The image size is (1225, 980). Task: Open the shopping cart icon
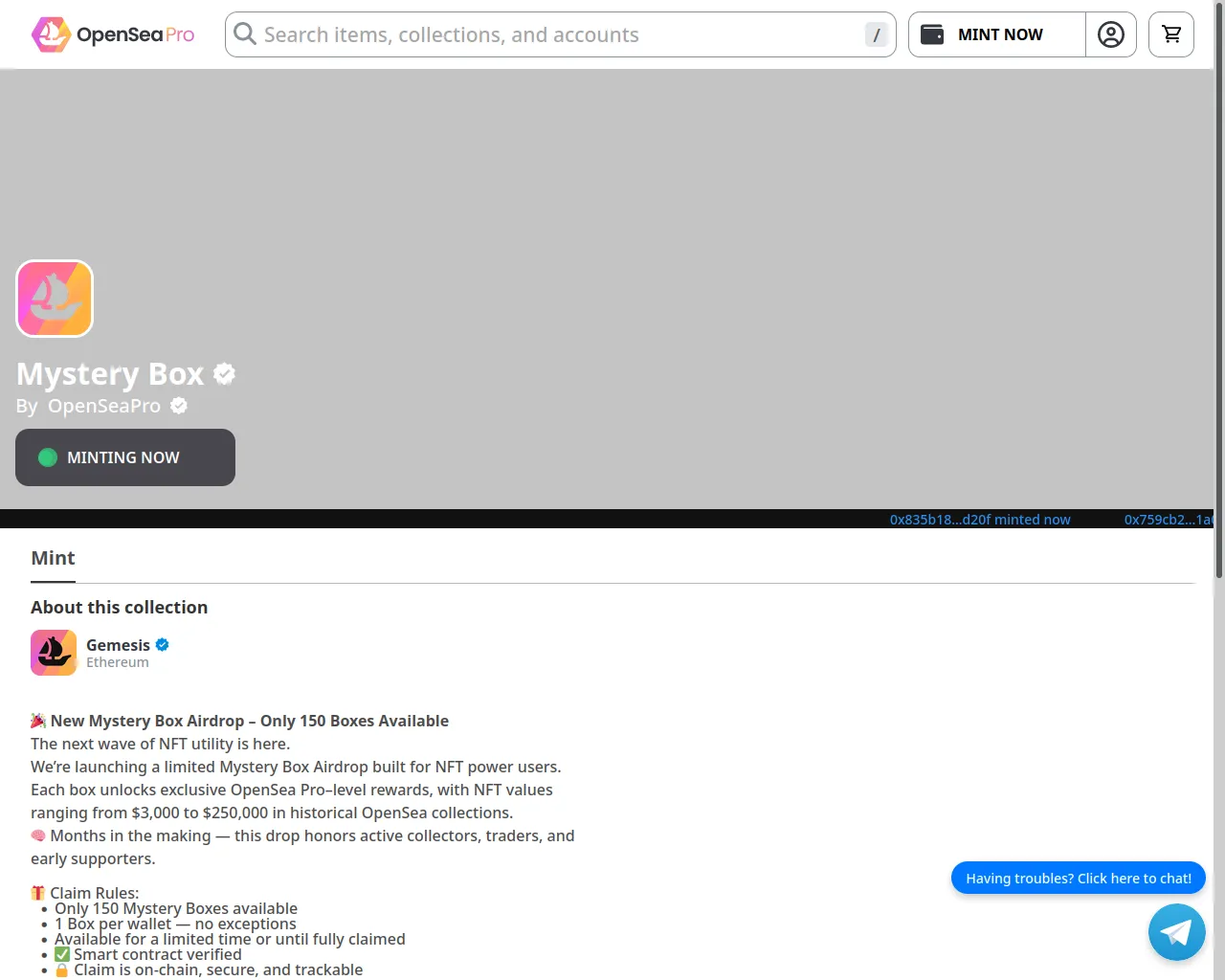coord(1171,34)
